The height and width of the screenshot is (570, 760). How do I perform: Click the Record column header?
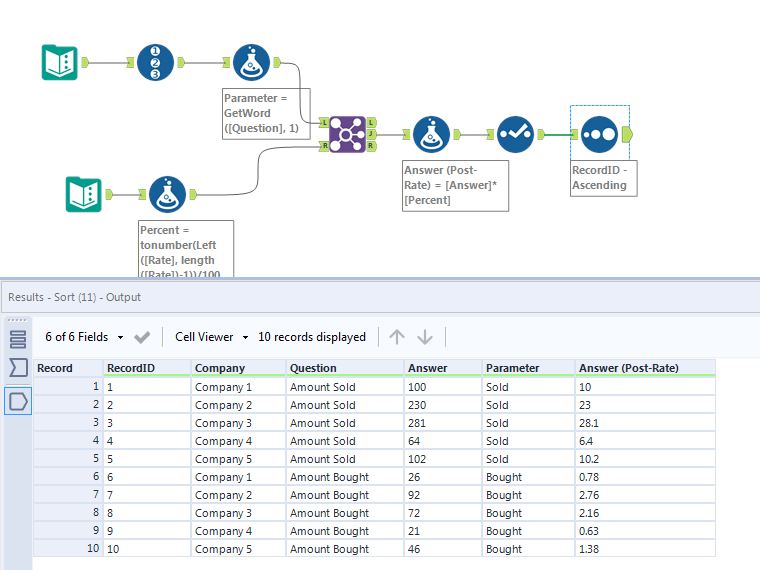point(68,368)
